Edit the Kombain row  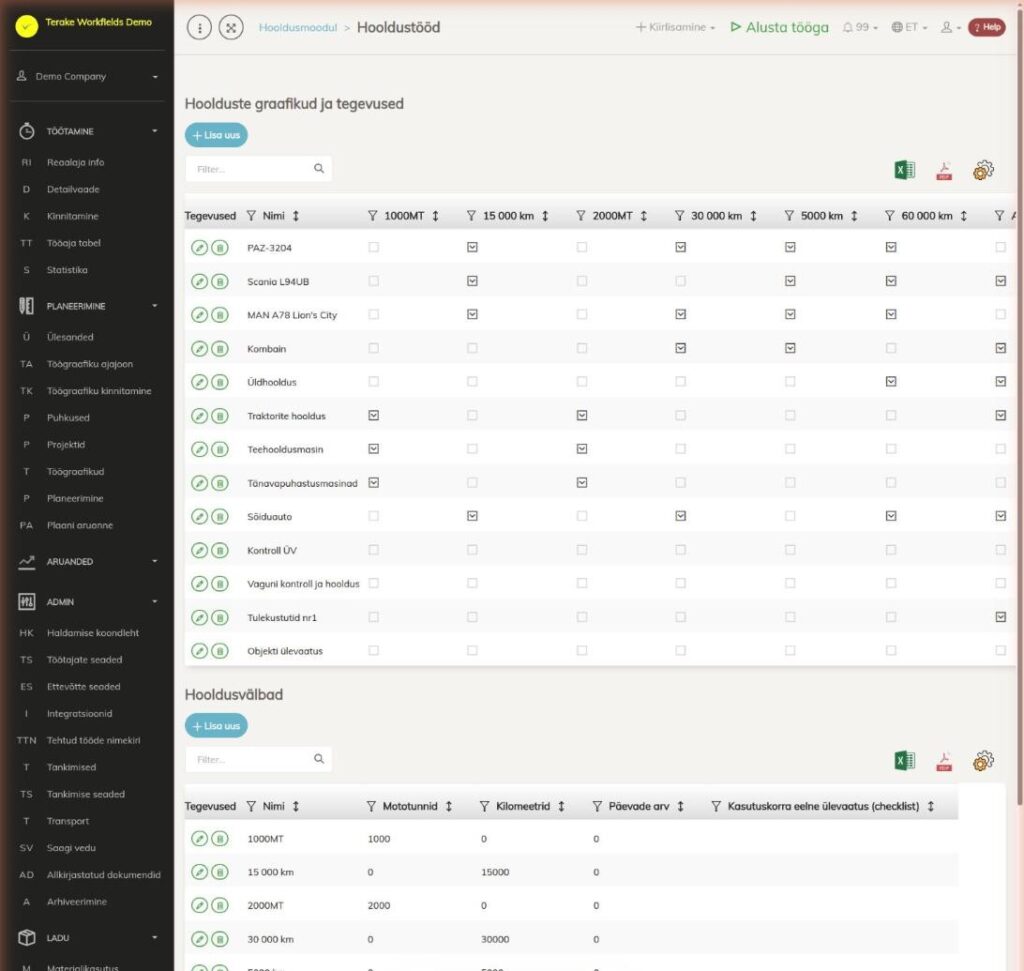(x=199, y=349)
